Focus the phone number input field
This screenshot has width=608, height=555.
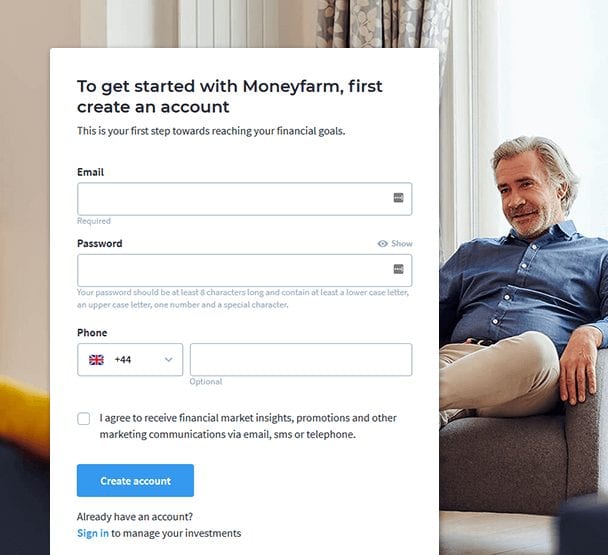301,360
